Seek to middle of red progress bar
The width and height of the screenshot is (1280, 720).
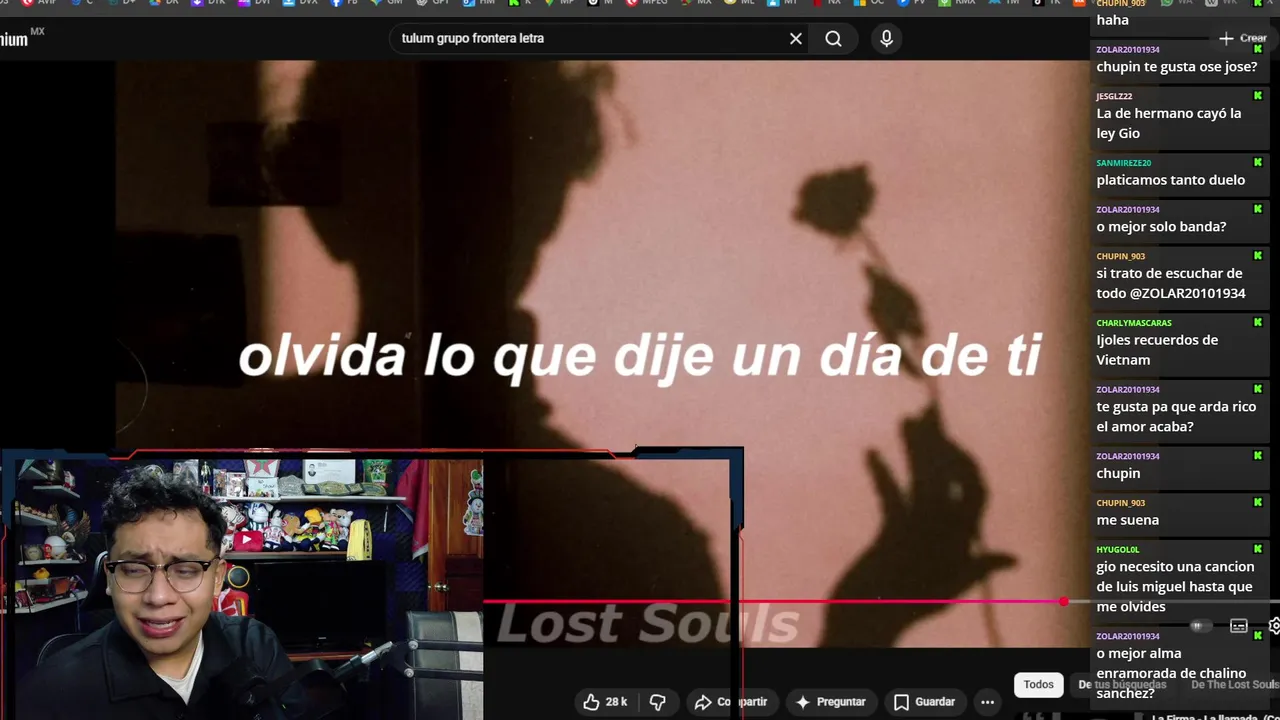(773, 602)
